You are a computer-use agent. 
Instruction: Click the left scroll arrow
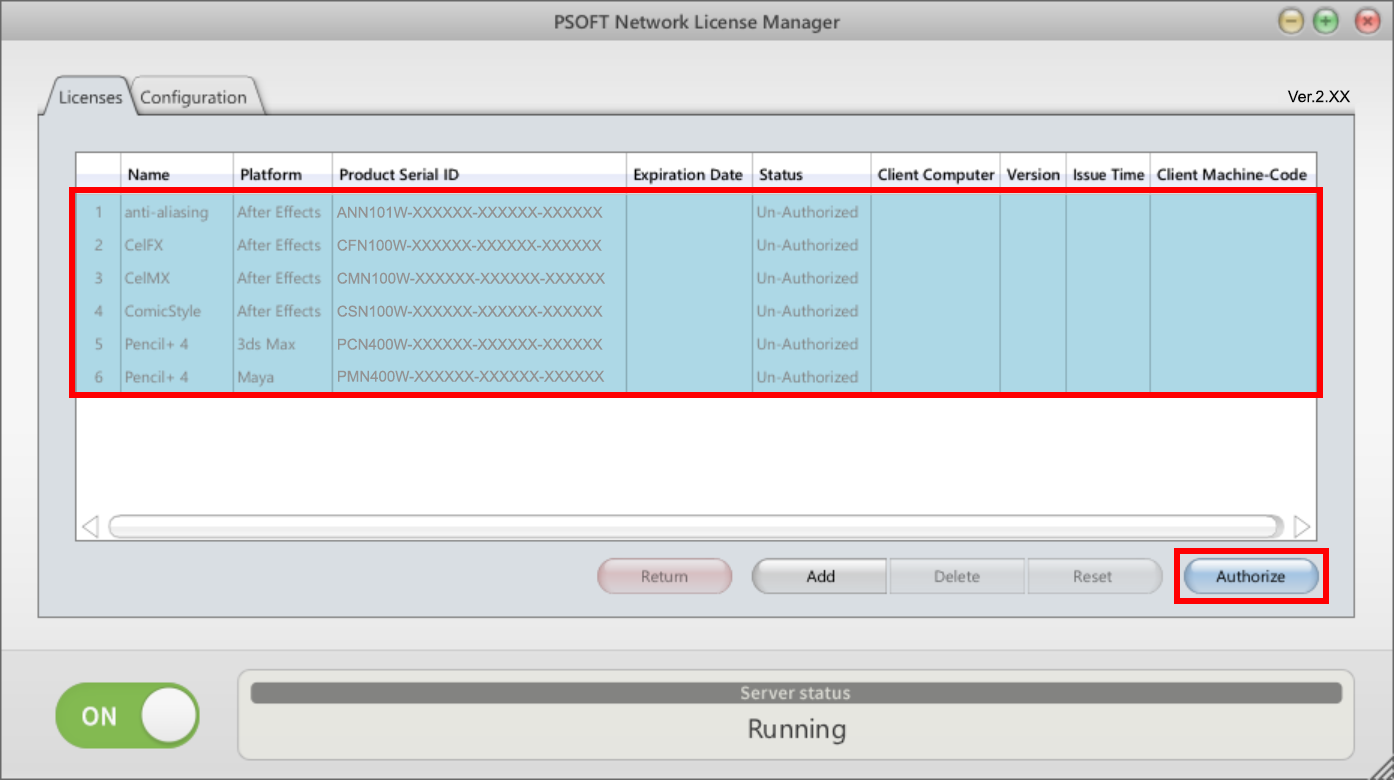tap(90, 526)
